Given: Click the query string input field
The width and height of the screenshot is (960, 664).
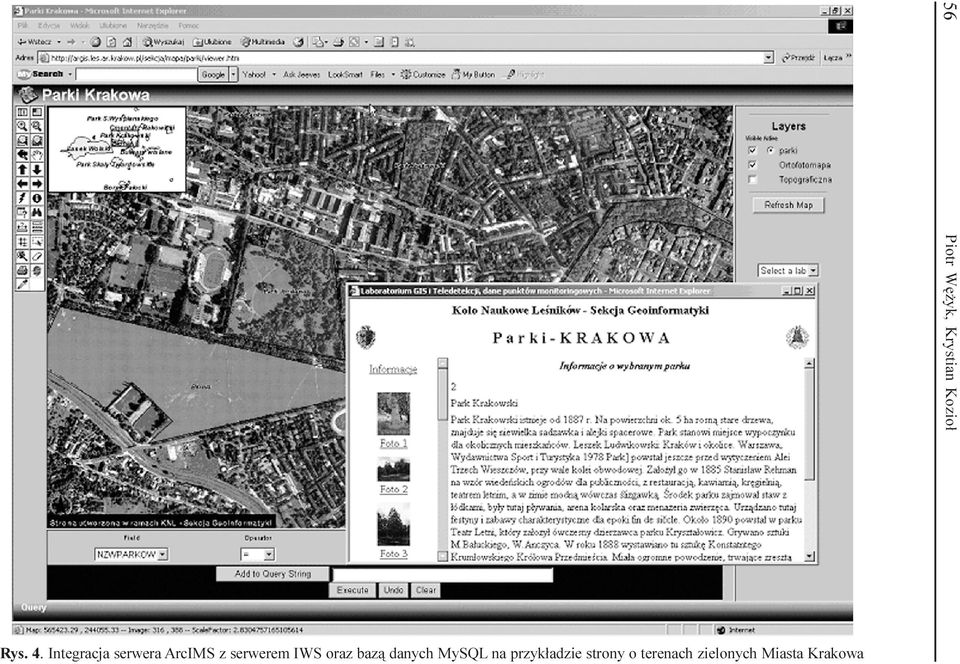Looking at the screenshot, I should click(x=443, y=575).
